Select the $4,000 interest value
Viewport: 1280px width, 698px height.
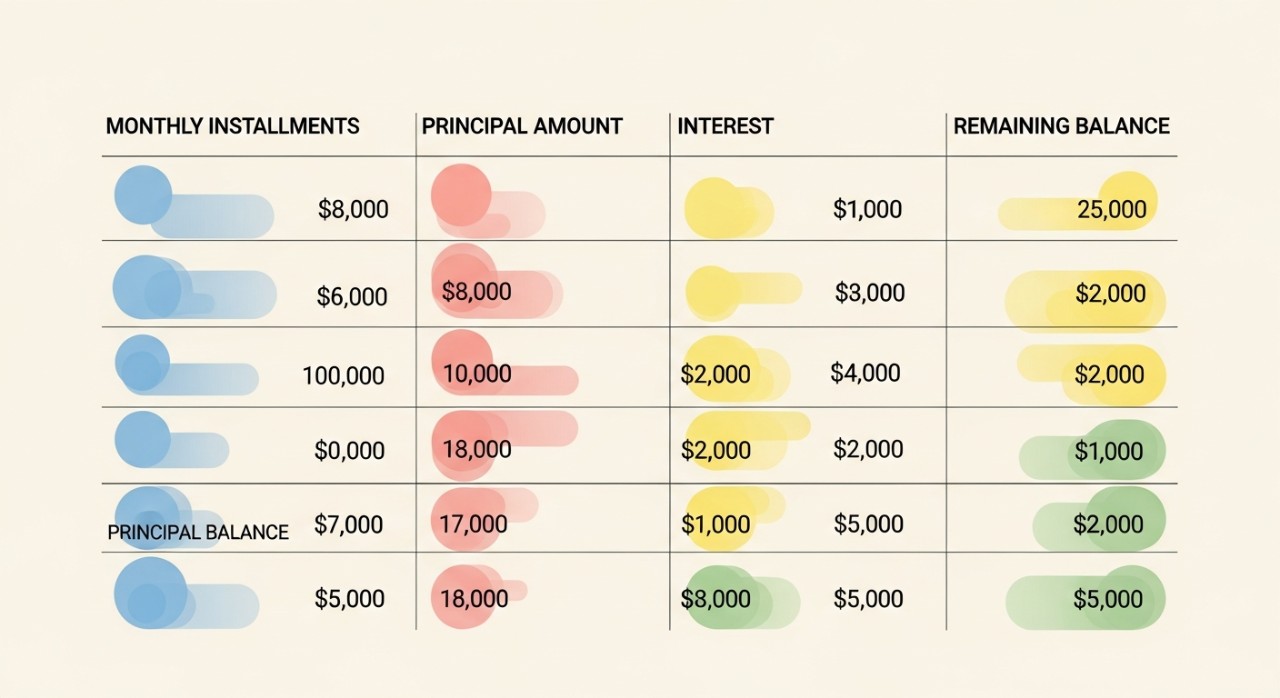coord(865,373)
